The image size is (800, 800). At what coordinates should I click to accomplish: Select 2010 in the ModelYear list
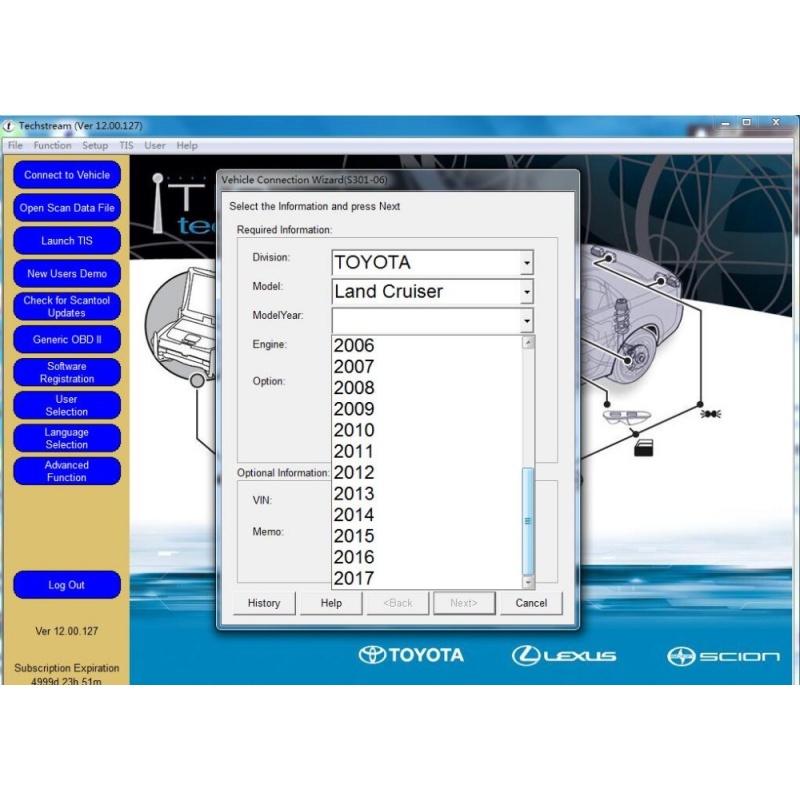coord(427,430)
